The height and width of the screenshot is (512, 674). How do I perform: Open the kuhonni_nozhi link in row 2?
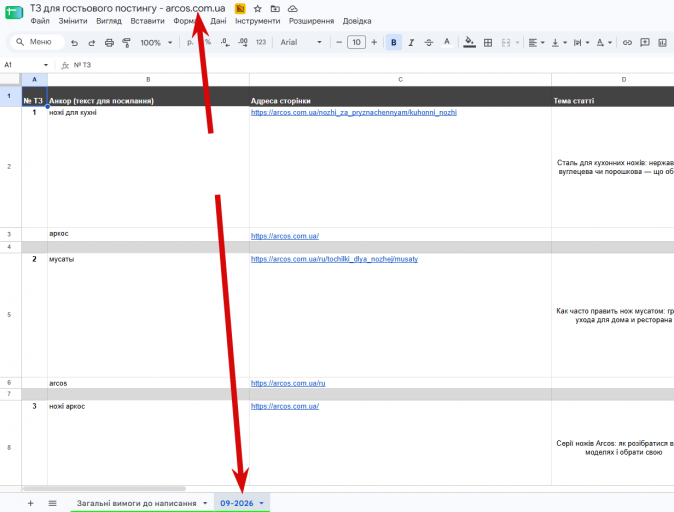coord(354,112)
